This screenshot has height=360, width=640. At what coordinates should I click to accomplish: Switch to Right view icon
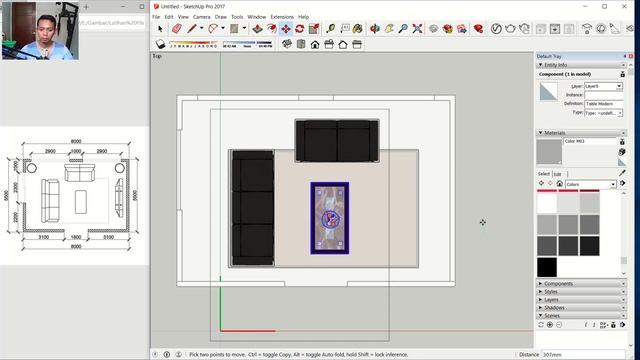click(329, 44)
